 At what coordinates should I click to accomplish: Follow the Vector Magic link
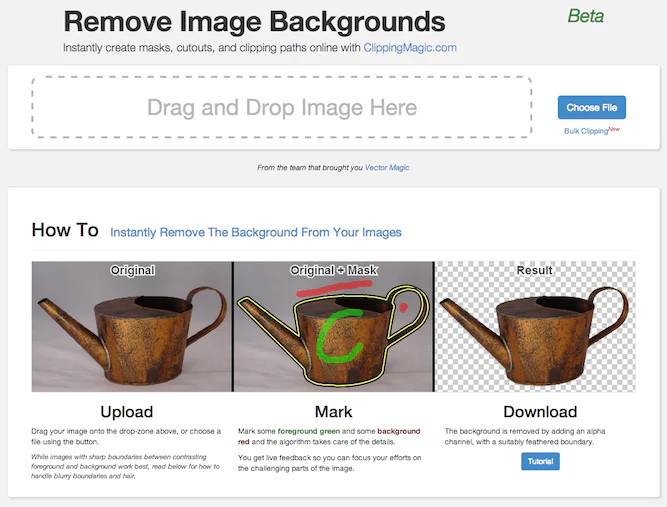386,168
